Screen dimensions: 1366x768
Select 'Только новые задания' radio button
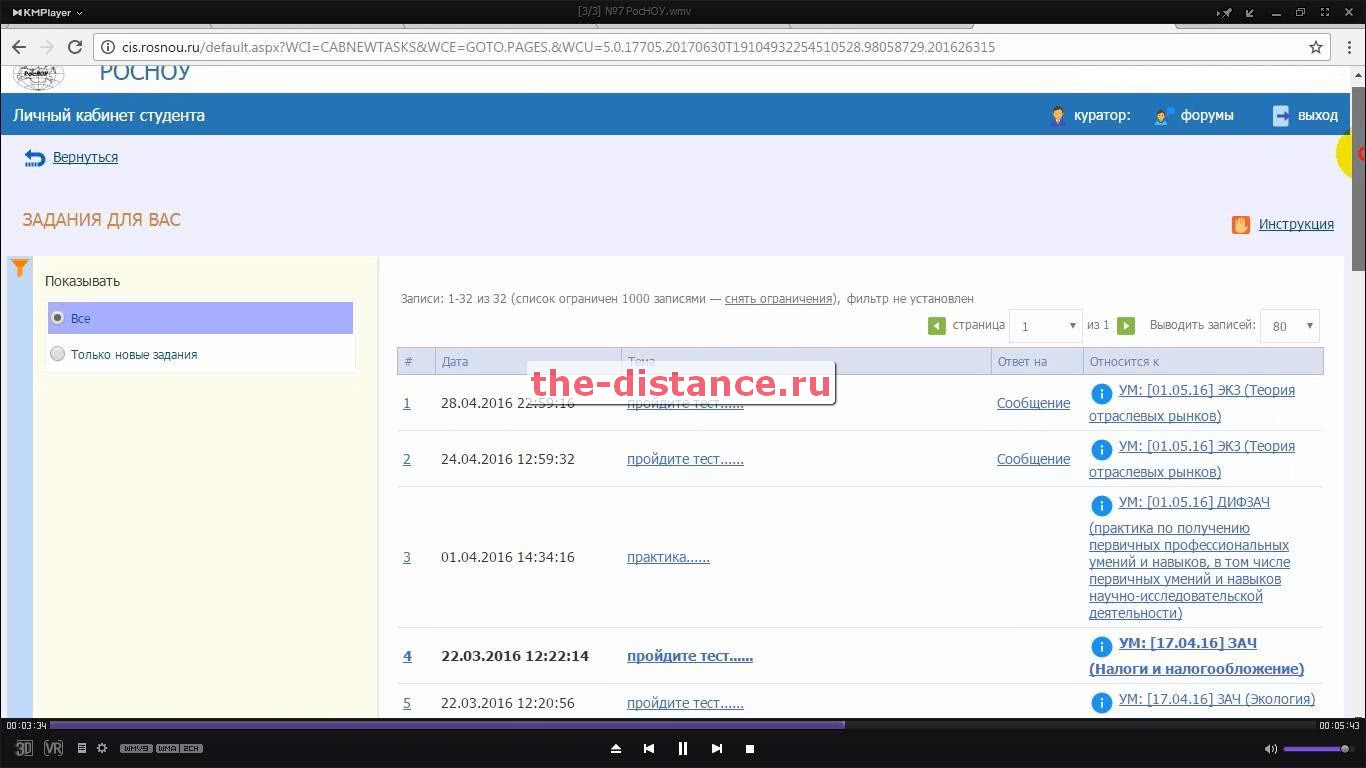[x=58, y=354]
